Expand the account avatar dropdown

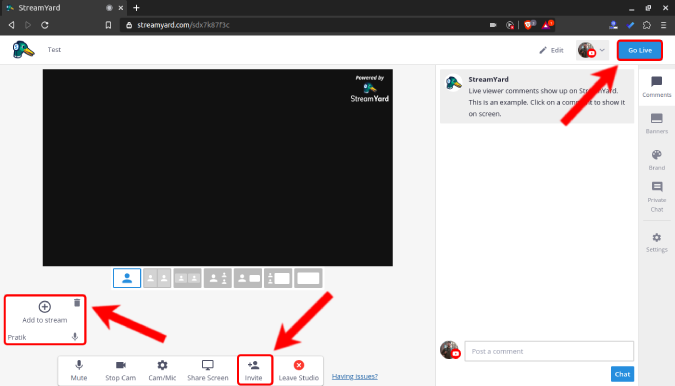click(x=592, y=50)
